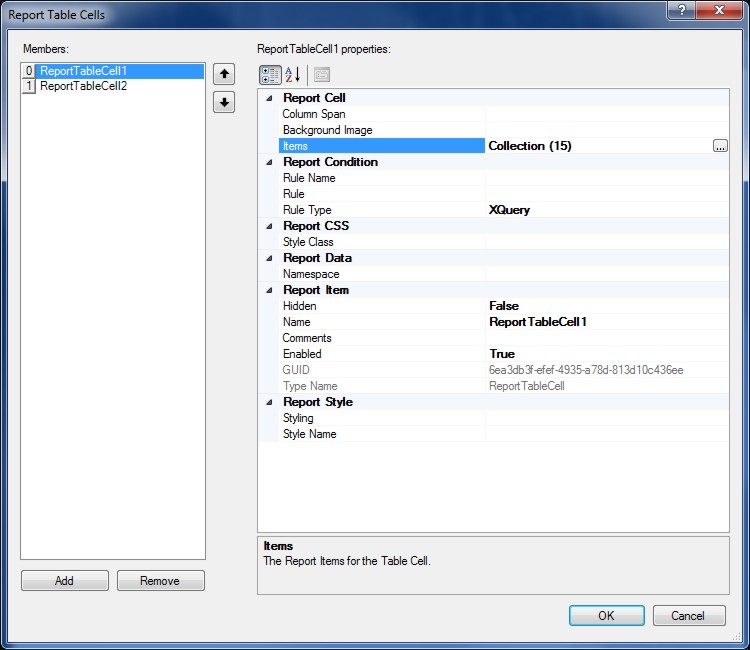Click the Property Pages icon

(x=321, y=75)
